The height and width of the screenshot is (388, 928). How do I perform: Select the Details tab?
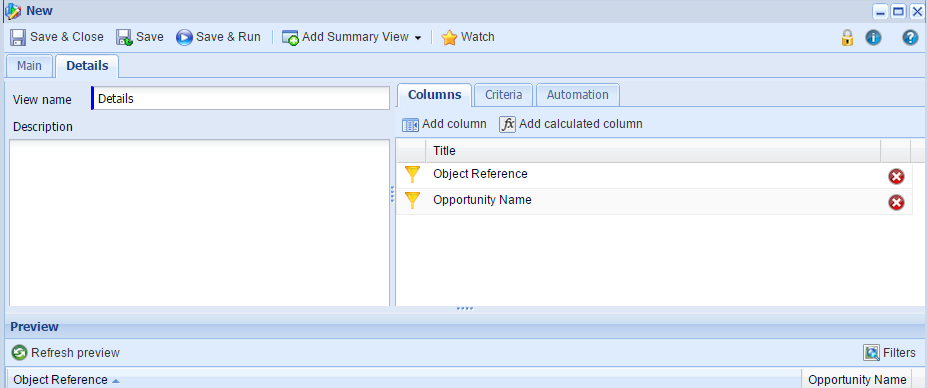click(87, 66)
